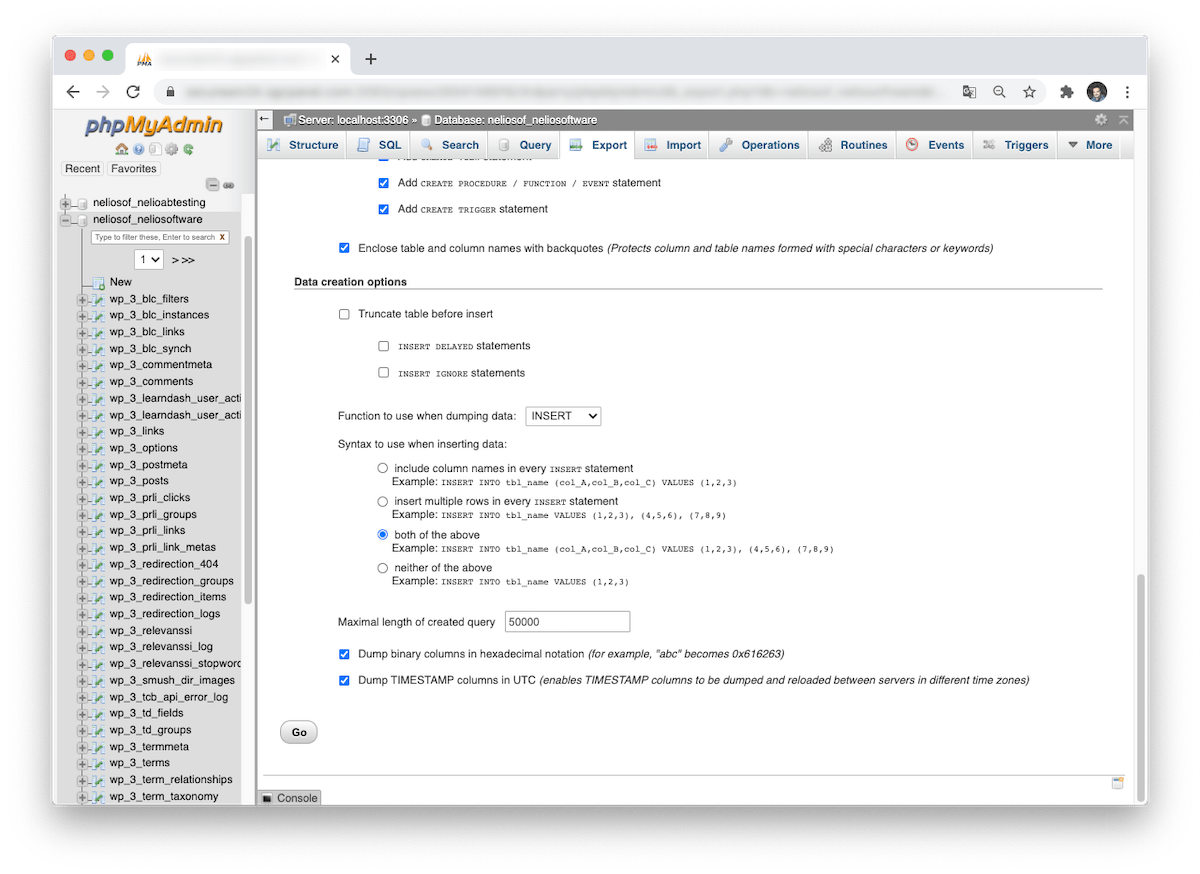Toggle Enclose table and column names with backquotes
This screenshot has height=874, width=1200.
coord(344,248)
